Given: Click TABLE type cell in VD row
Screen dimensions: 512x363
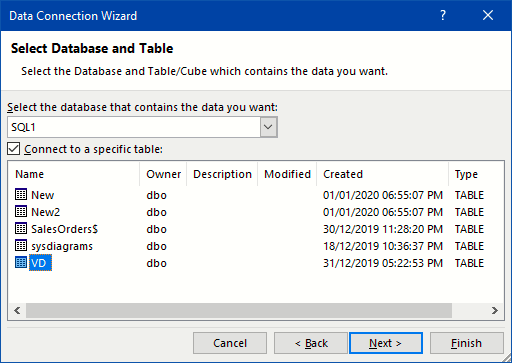Looking at the screenshot, I should (x=469, y=263).
